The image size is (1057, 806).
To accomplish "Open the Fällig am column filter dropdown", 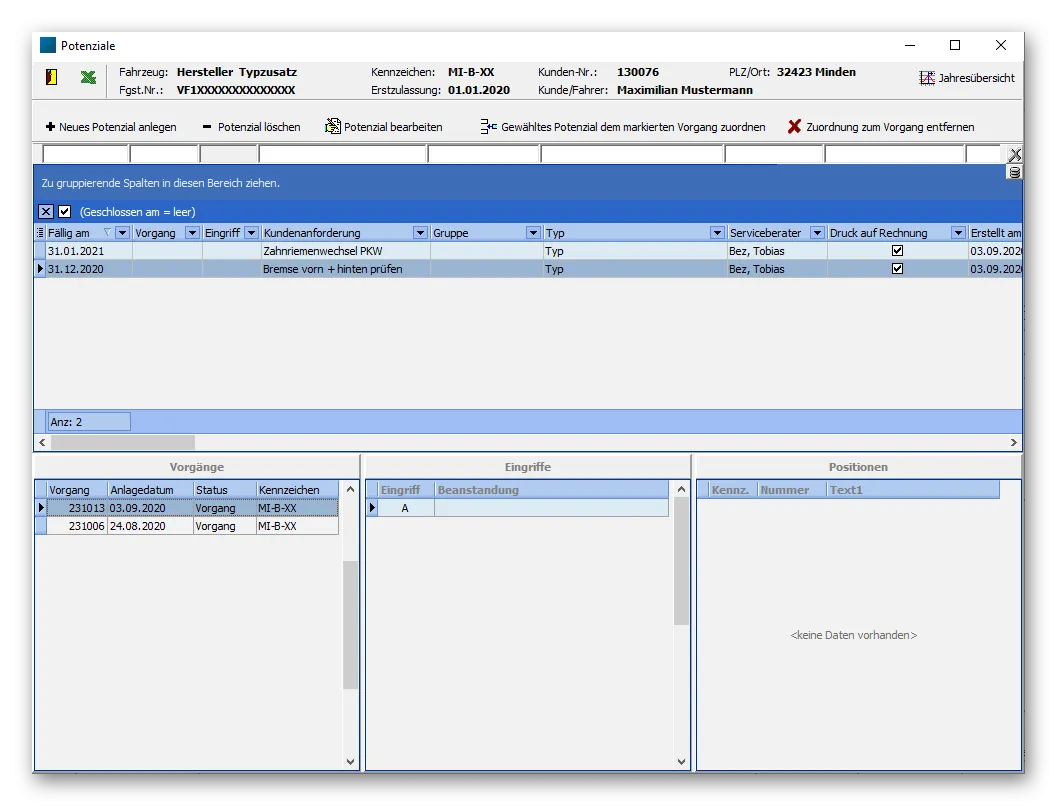I will [x=121, y=232].
